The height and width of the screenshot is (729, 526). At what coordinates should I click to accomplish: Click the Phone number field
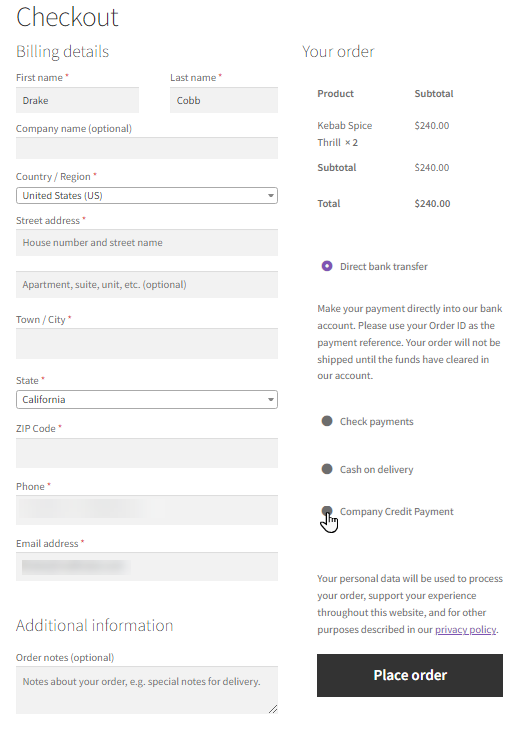(147, 510)
